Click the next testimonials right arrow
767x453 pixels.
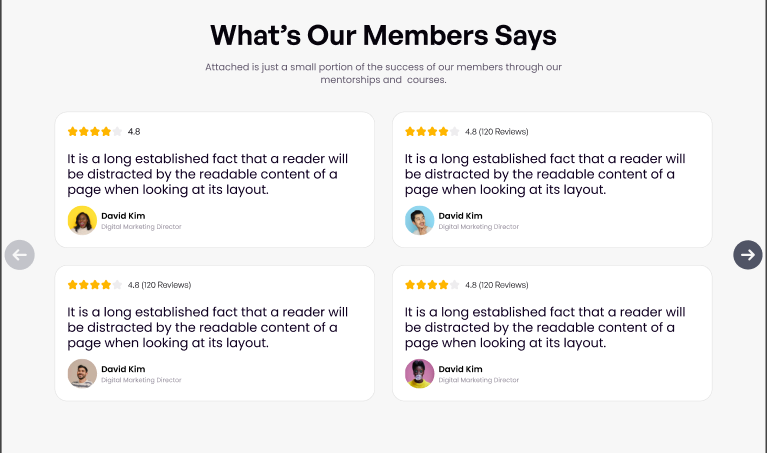(747, 255)
